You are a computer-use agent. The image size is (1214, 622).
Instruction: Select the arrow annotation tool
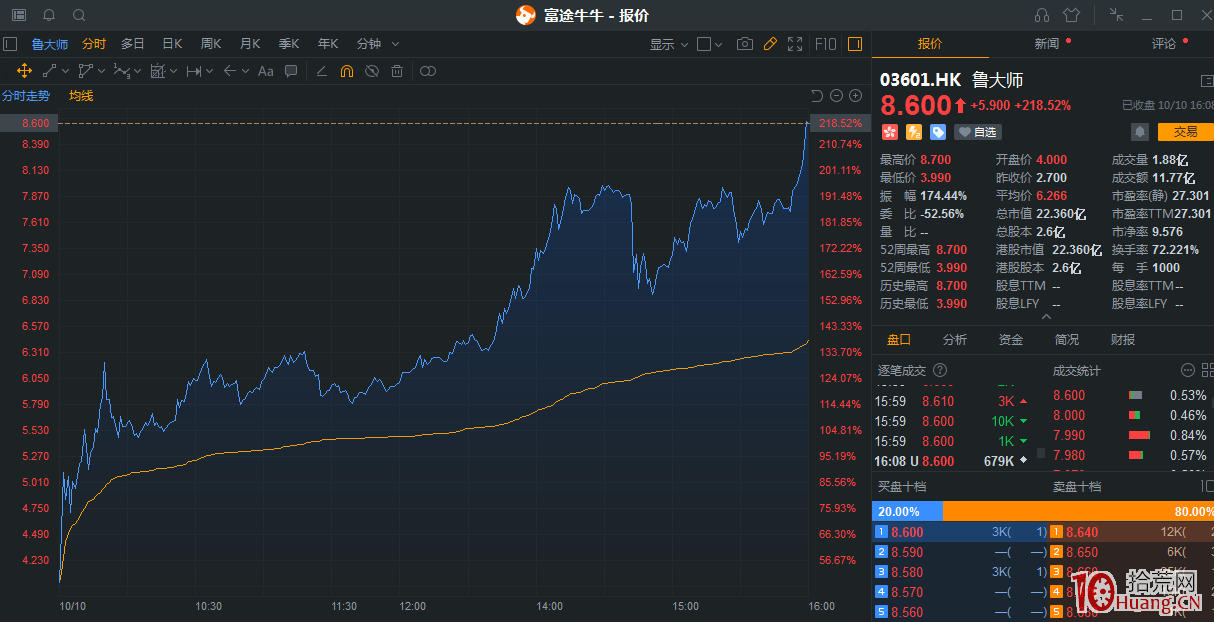tap(230, 71)
